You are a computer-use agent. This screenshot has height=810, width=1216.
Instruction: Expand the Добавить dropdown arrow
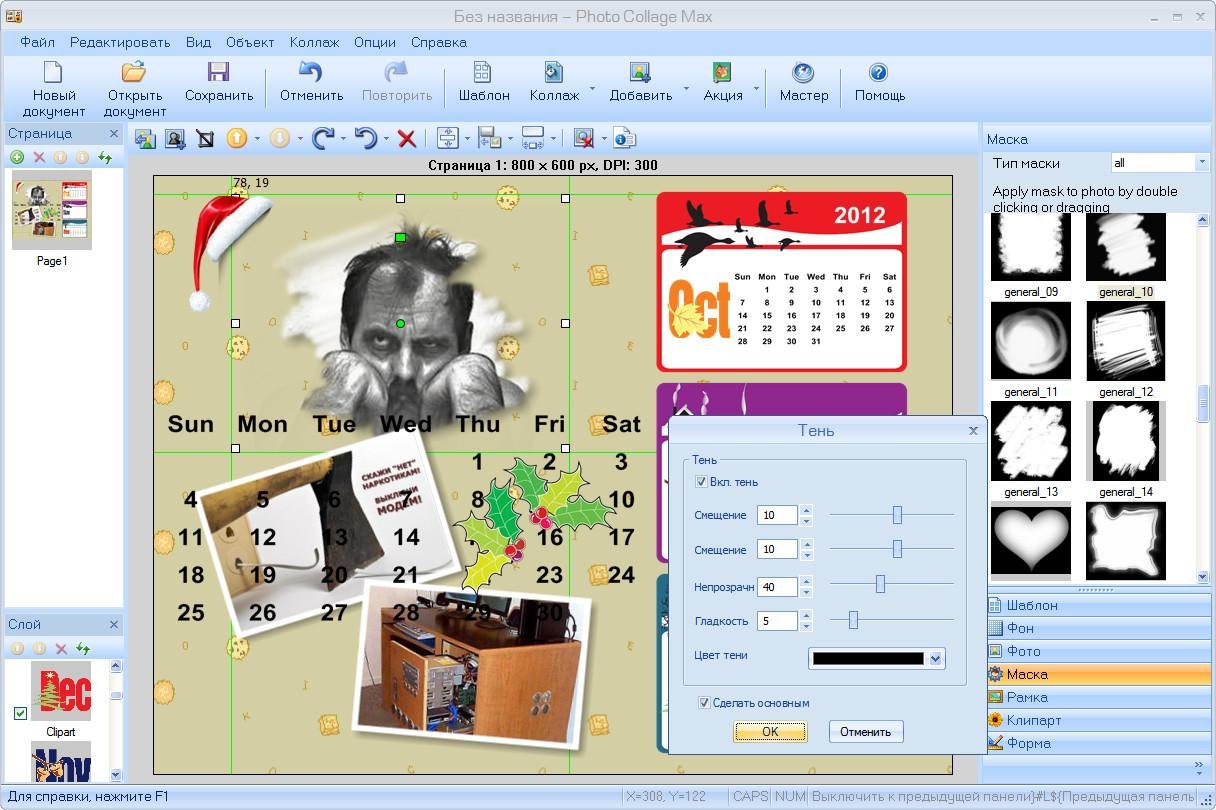686,89
